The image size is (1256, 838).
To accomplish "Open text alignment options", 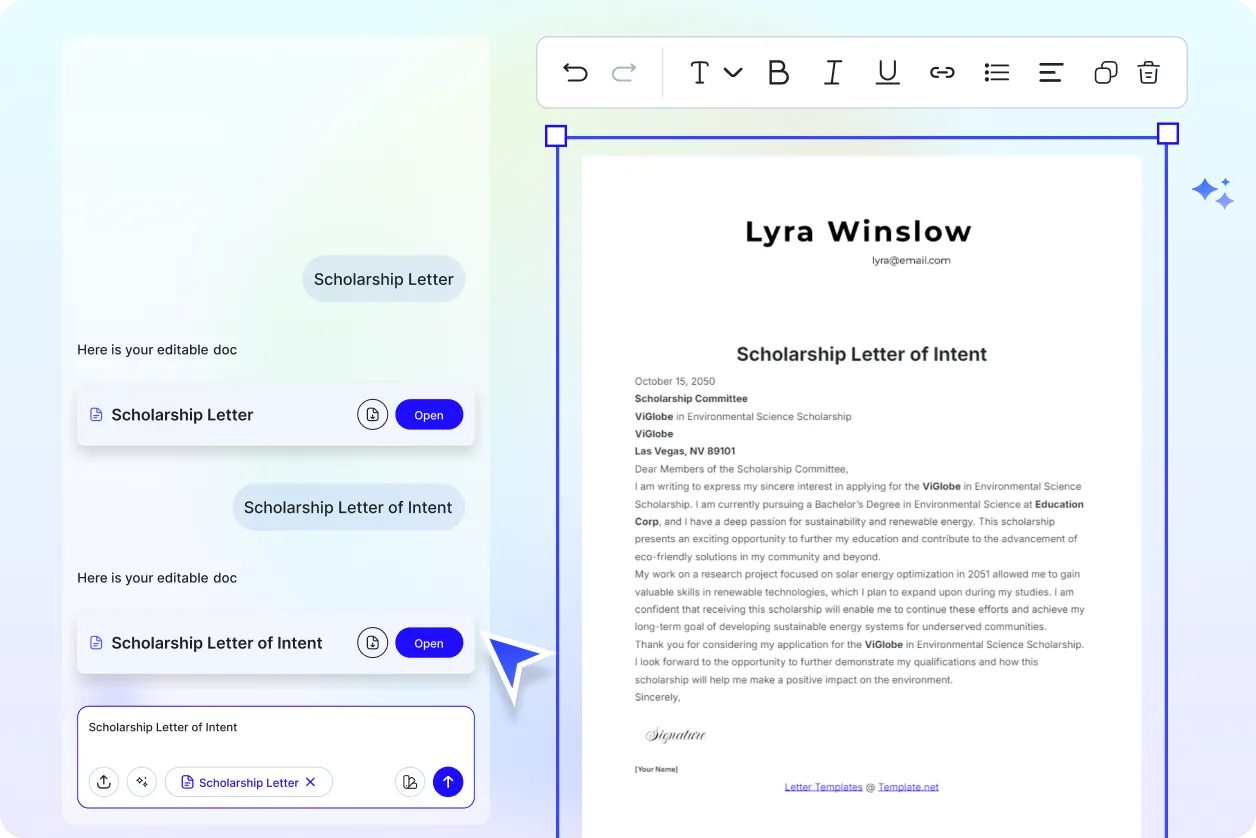I will [x=1050, y=72].
